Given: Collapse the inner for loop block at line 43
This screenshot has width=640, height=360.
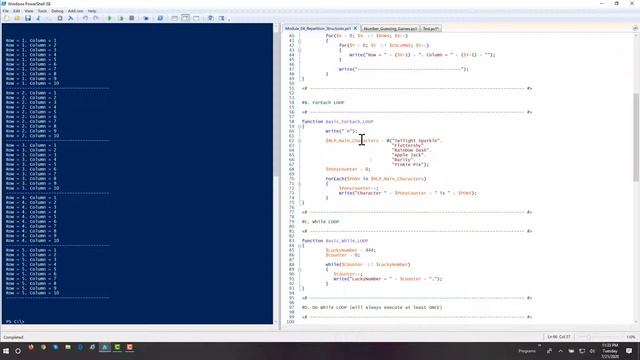Looking at the screenshot, I should pos(300,50).
